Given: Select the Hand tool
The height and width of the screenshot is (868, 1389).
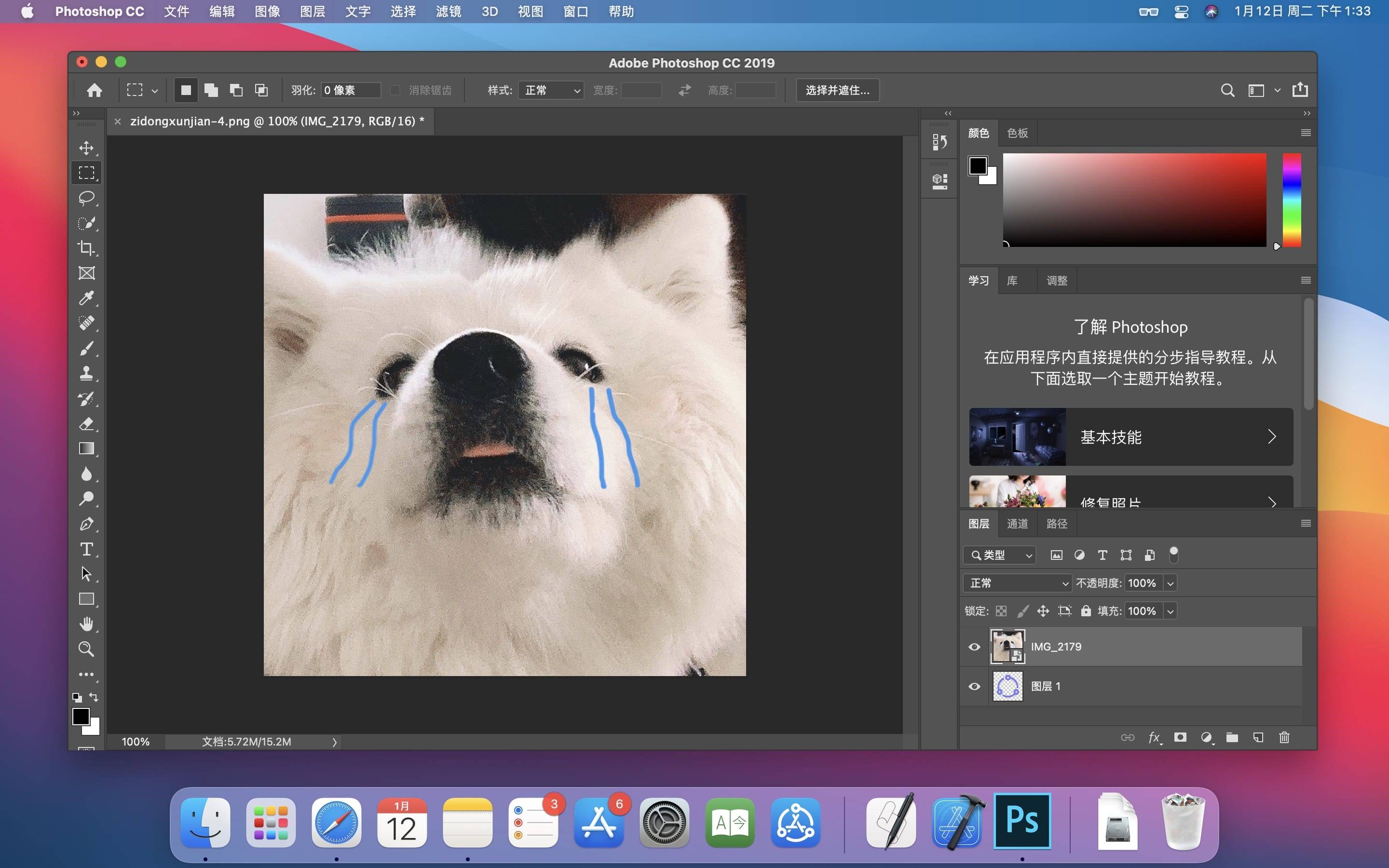Looking at the screenshot, I should 87,624.
